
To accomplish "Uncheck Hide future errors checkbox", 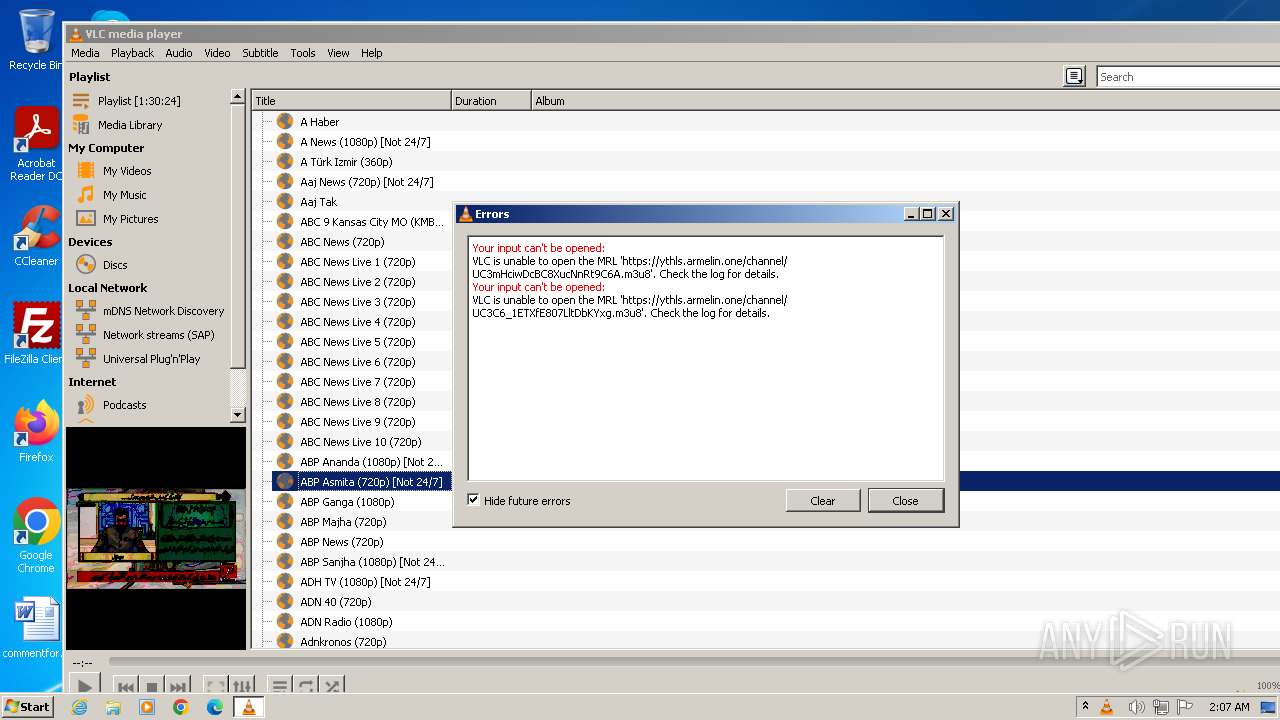I will point(474,500).
